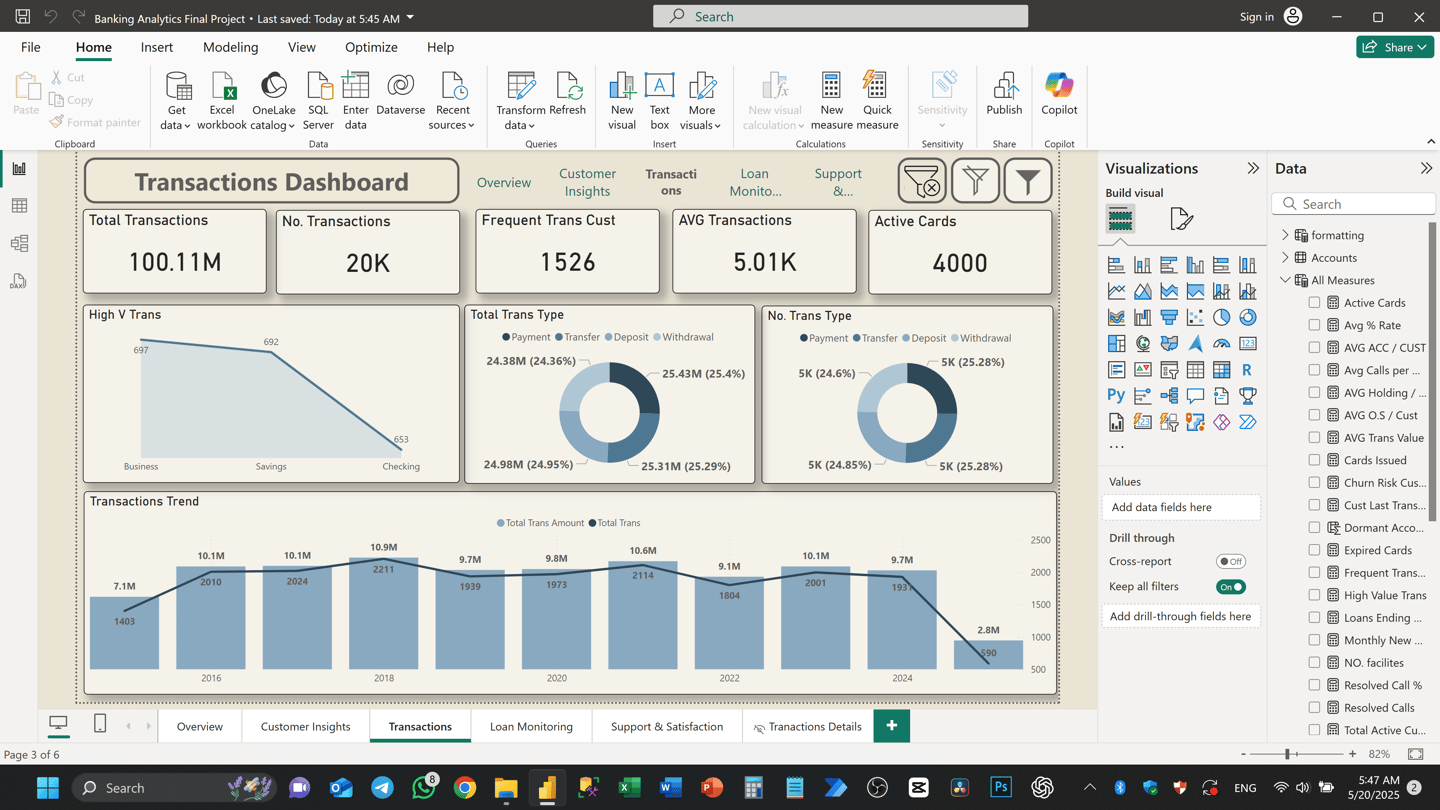Image resolution: width=1440 pixels, height=810 pixels.
Task: Navigate to Loan Monito... dashboard link
Action: click(755, 182)
